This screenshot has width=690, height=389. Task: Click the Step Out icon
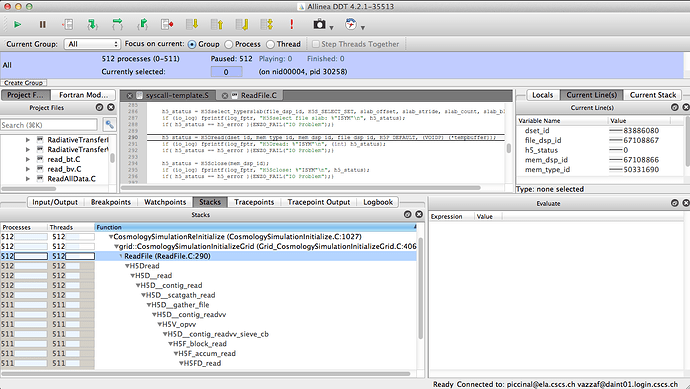click(x=143, y=25)
